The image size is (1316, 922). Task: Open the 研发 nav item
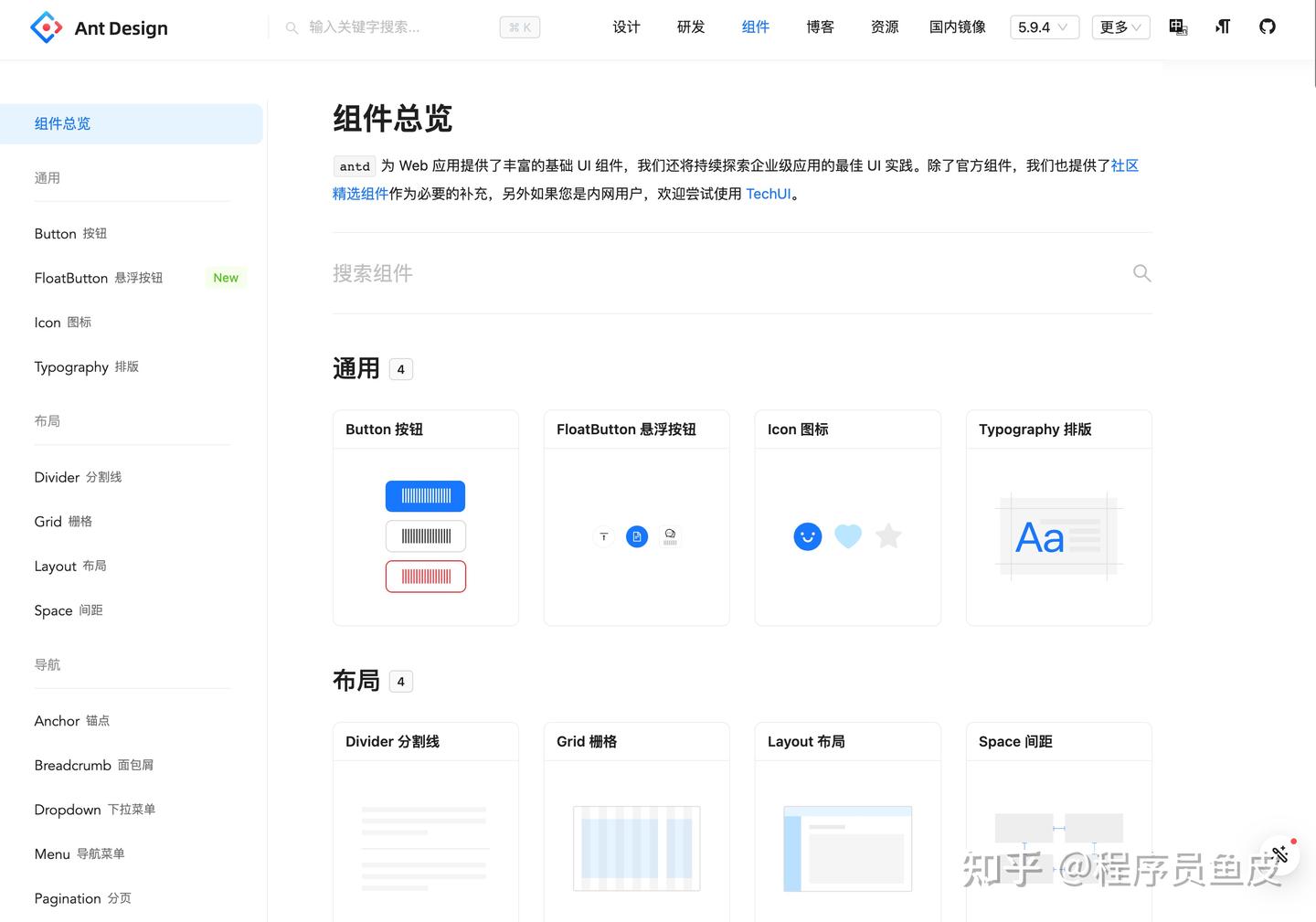click(x=691, y=27)
